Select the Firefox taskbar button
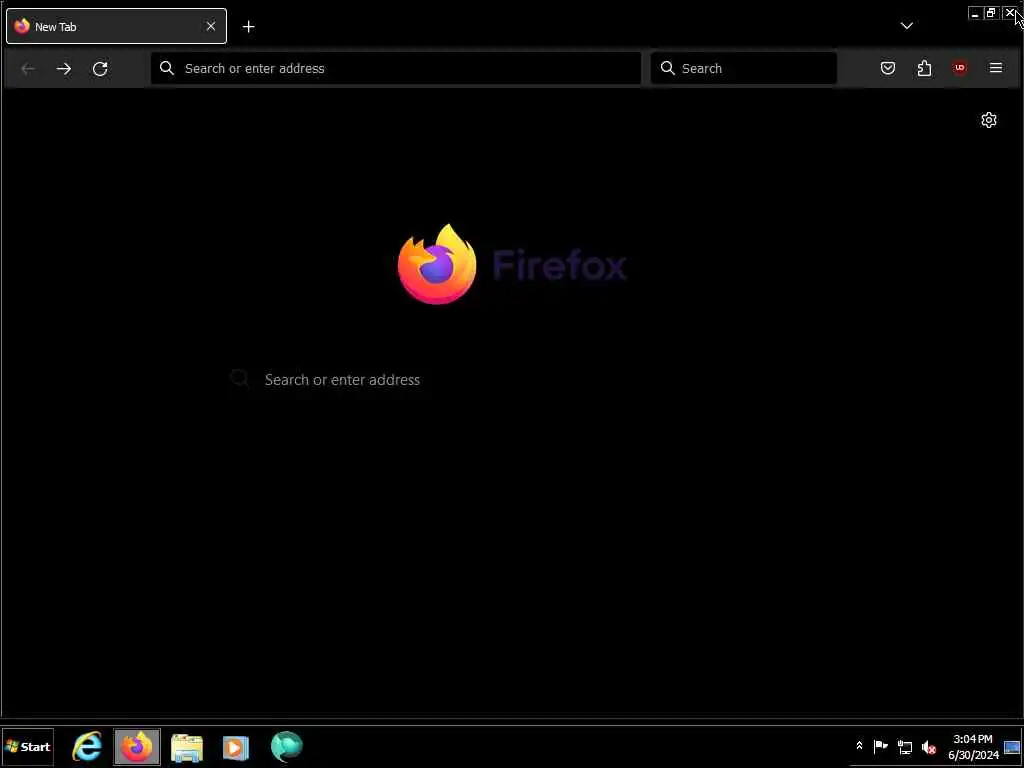 click(137, 746)
